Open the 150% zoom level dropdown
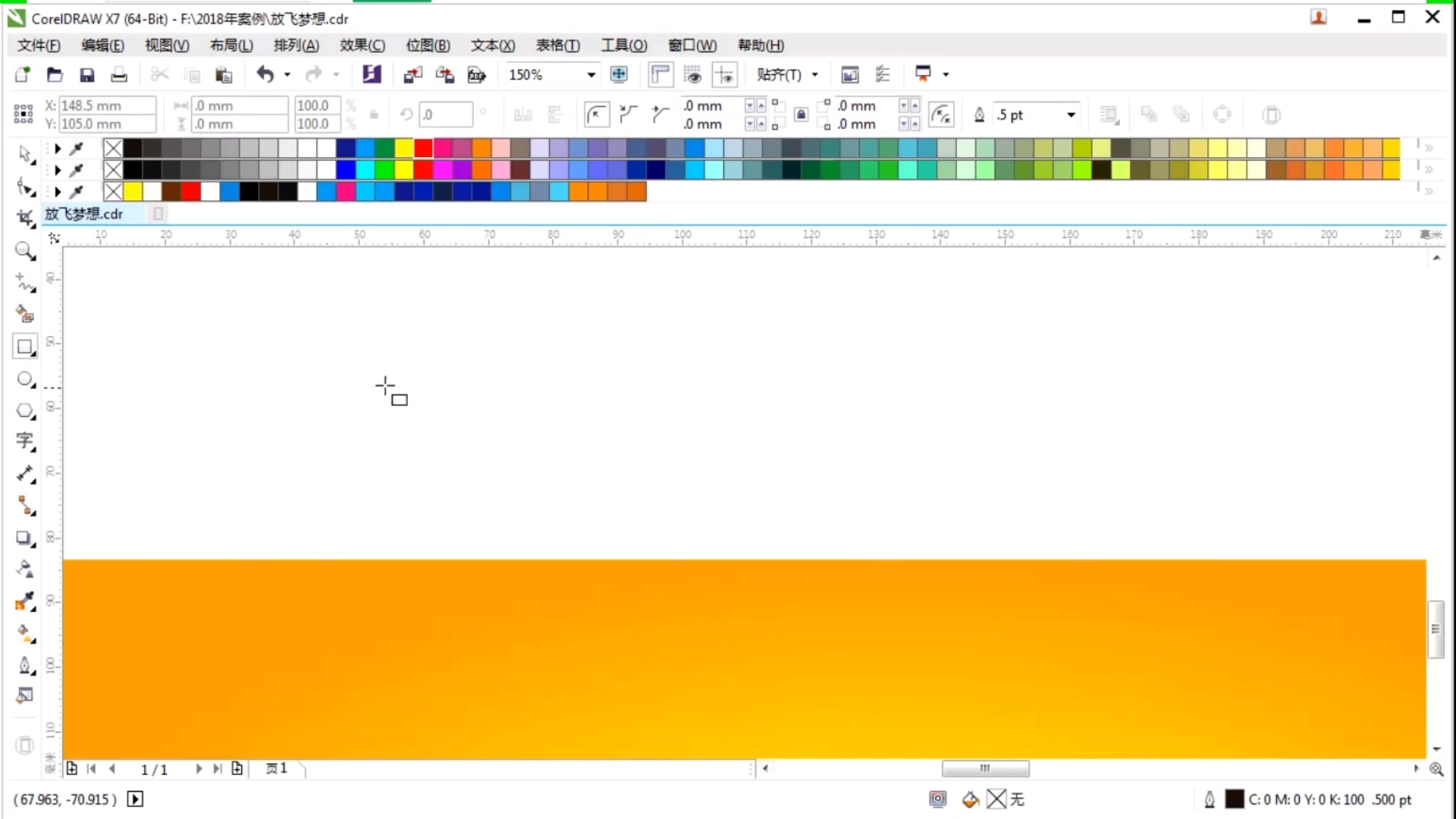This screenshot has width=1456, height=819. 591,74
